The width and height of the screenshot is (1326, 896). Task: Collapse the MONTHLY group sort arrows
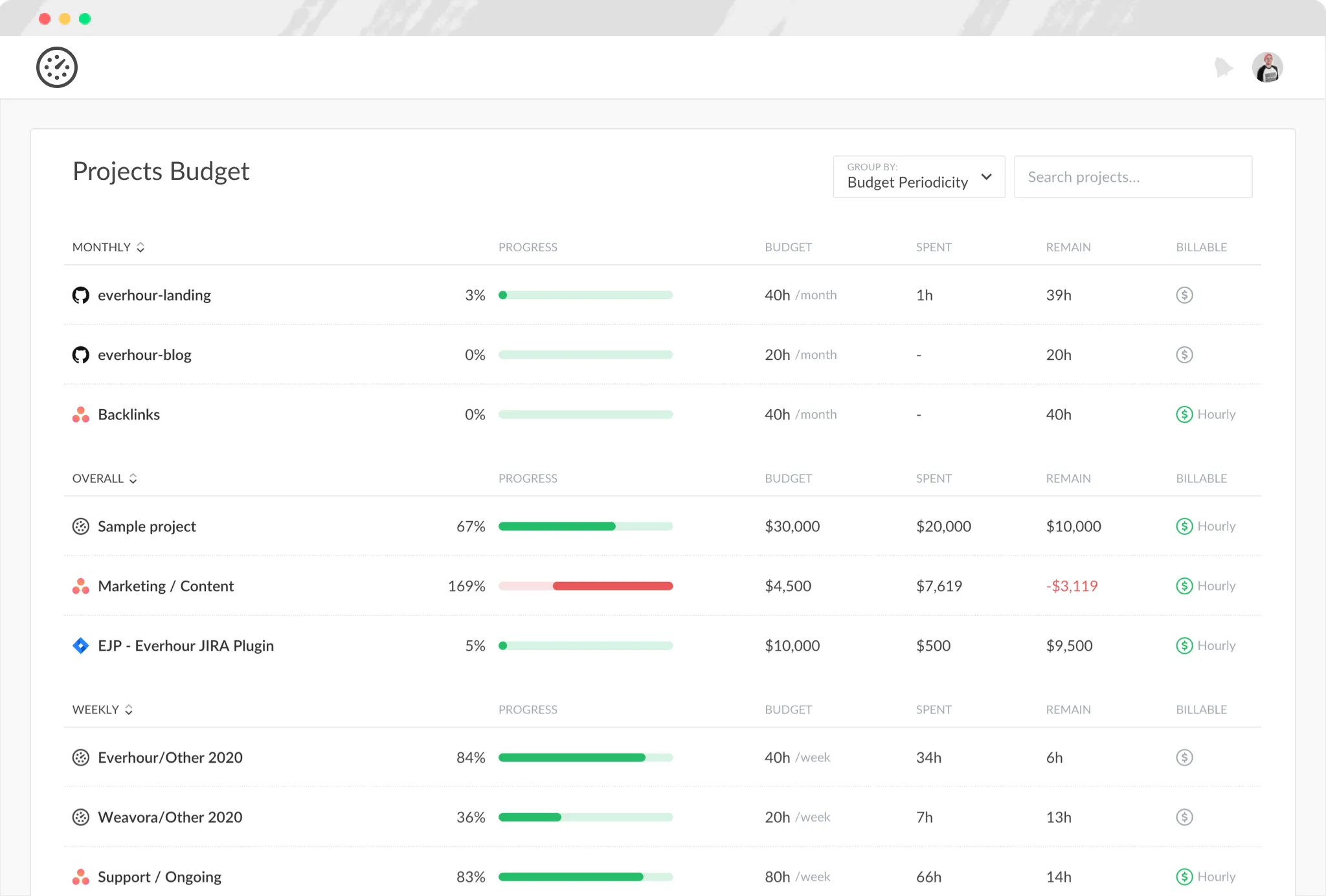pyautogui.click(x=140, y=247)
